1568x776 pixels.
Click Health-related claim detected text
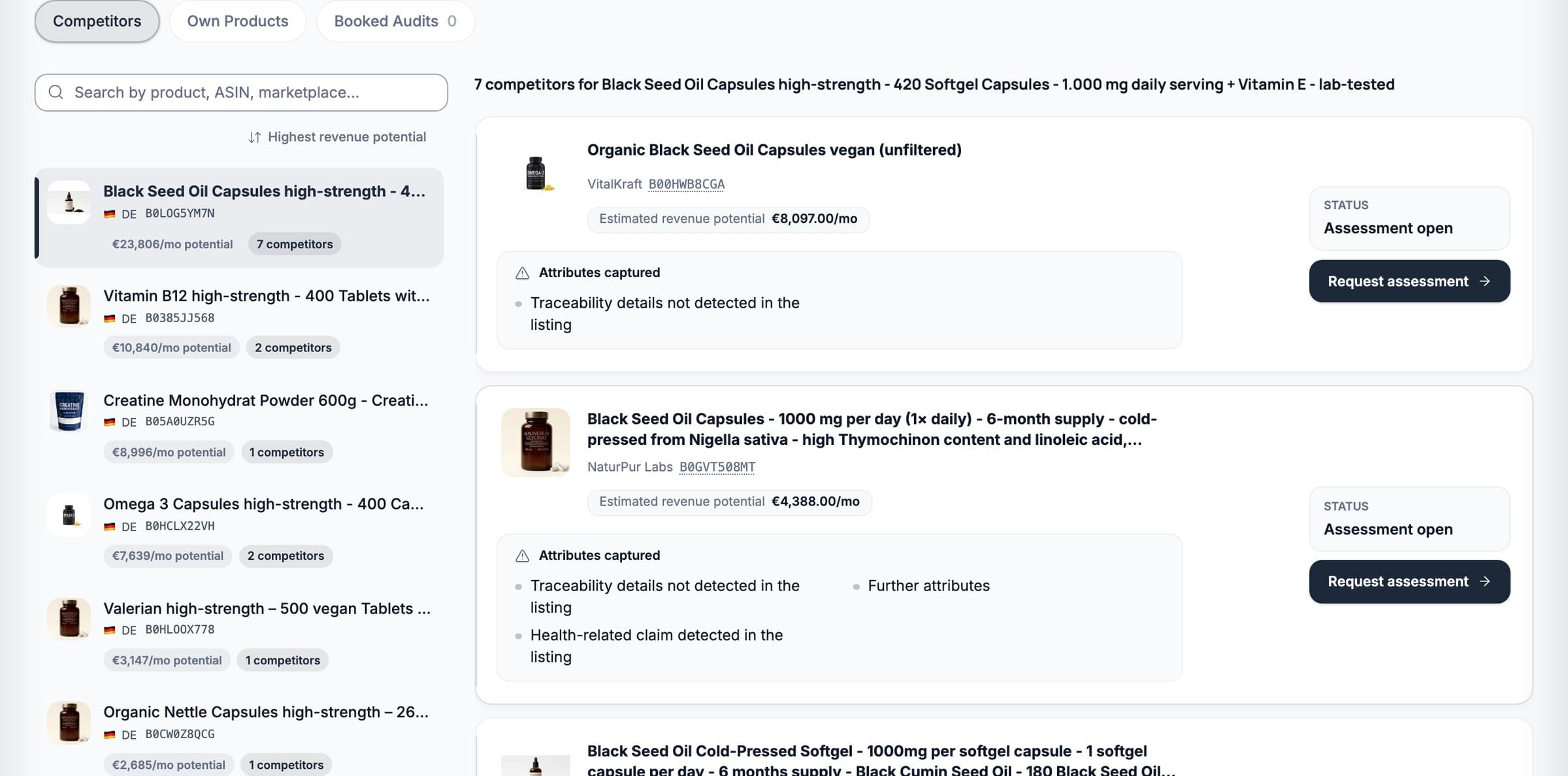click(x=656, y=646)
